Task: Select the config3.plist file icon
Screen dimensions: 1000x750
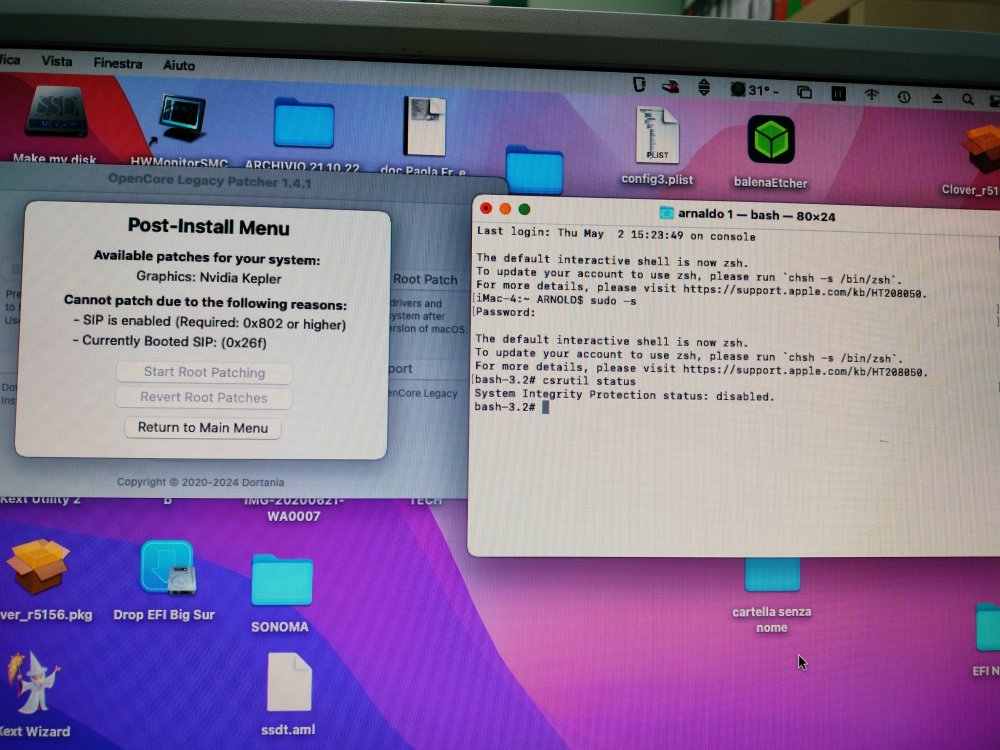Action: pyautogui.click(x=658, y=135)
